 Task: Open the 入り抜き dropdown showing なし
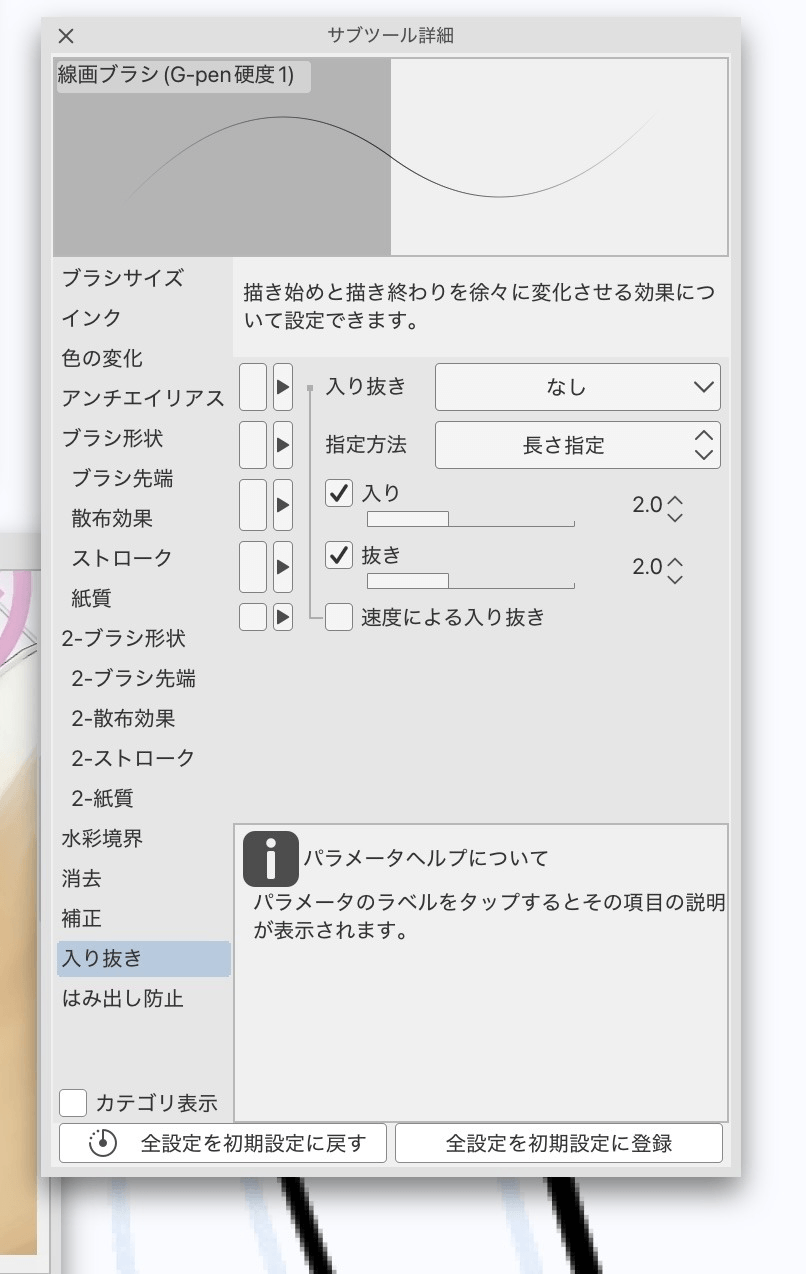[x=578, y=387]
